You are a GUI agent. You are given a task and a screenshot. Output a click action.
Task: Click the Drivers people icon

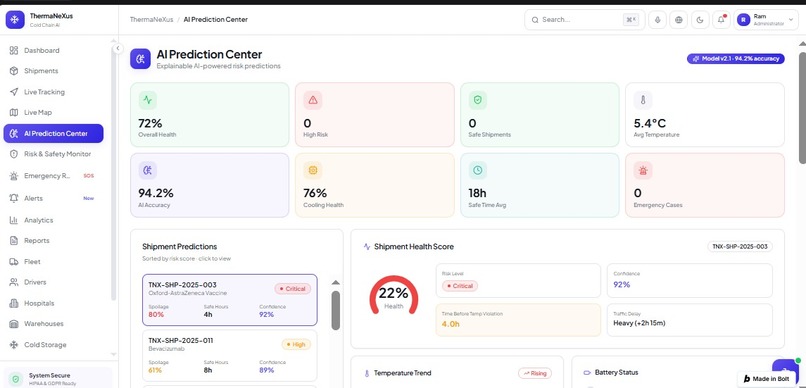click(14, 282)
